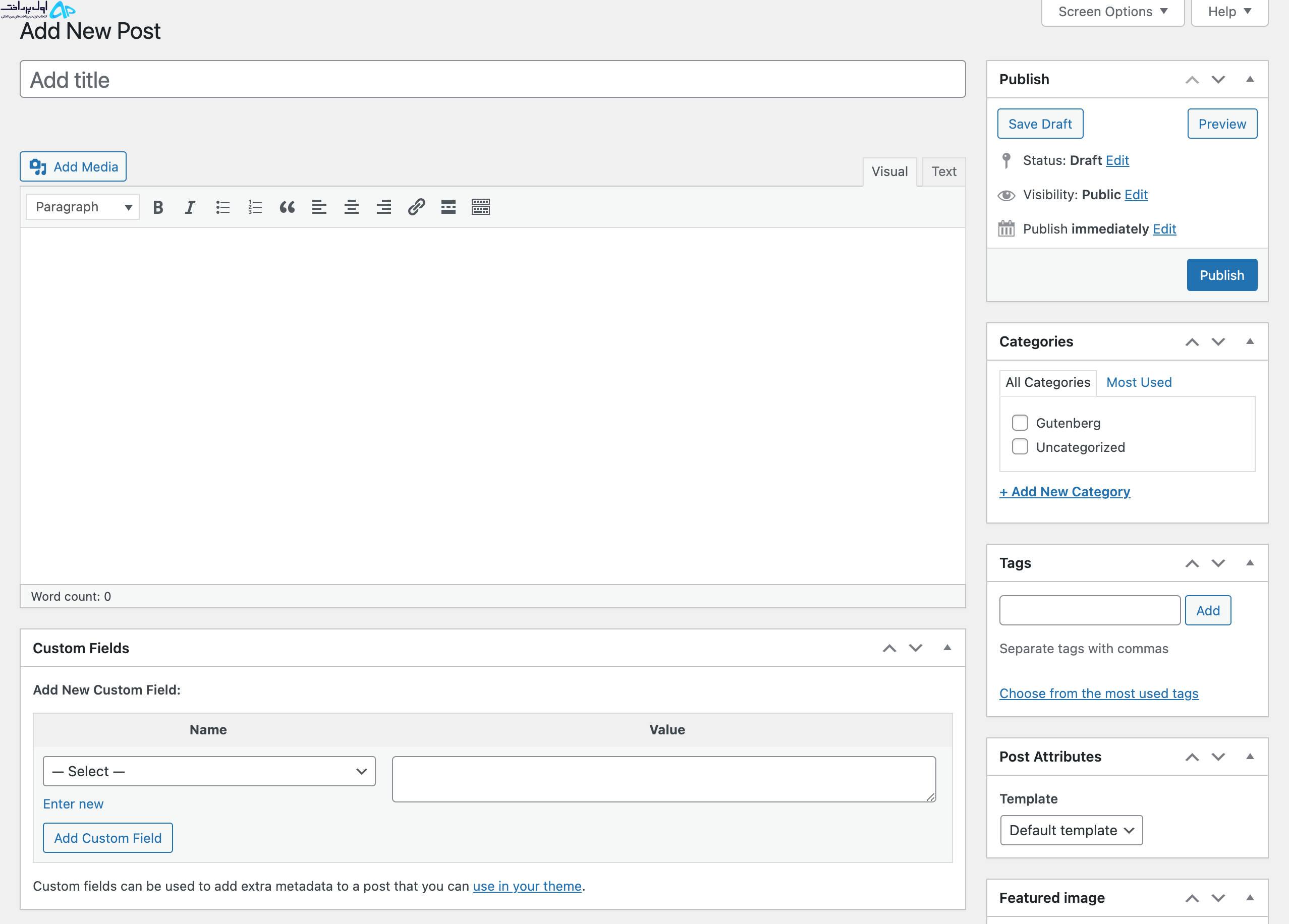Click the Ordered List icon
The width and height of the screenshot is (1289, 924).
pos(255,207)
